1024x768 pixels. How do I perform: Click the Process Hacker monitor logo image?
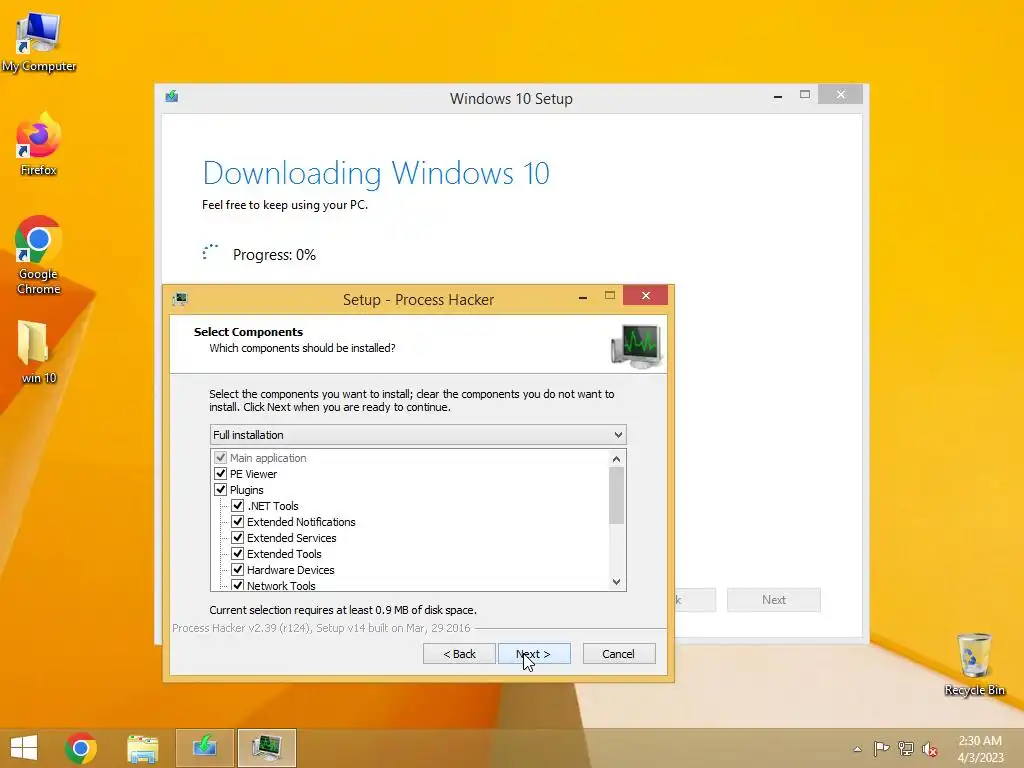click(x=636, y=345)
